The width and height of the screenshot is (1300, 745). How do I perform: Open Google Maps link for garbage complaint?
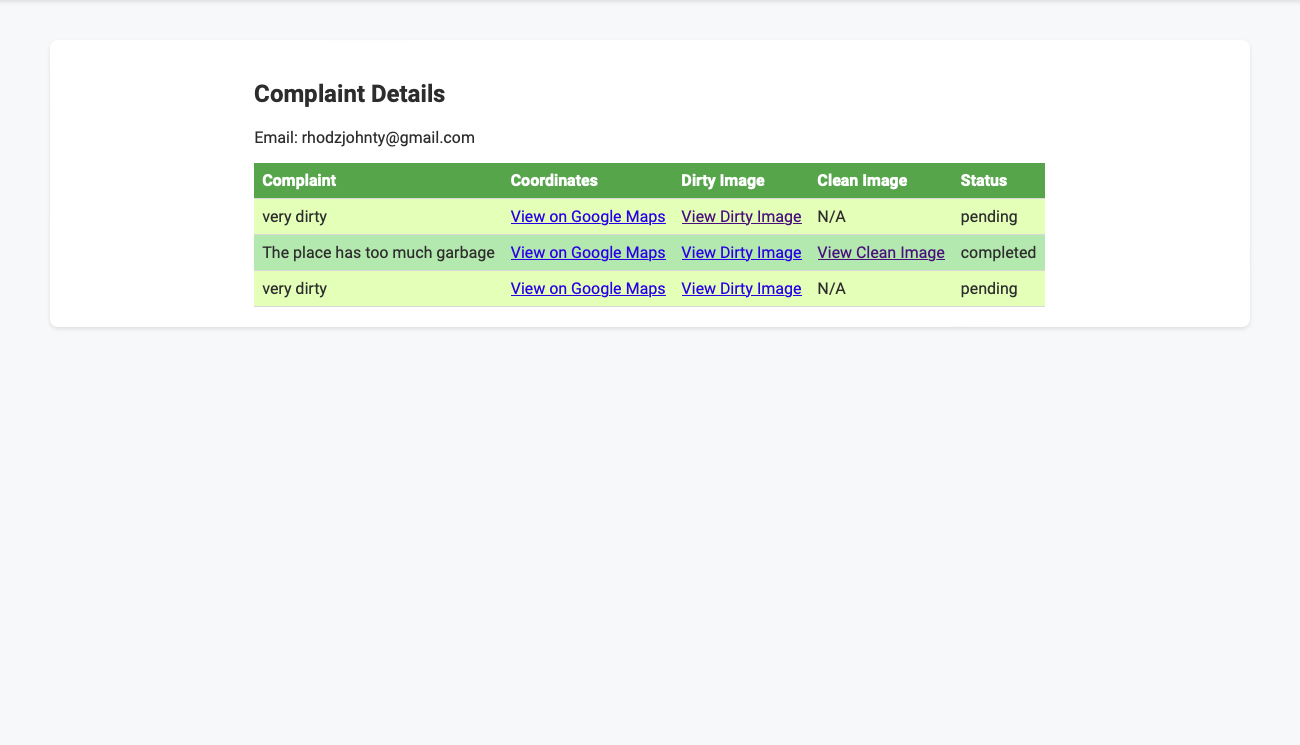tap(588, 252)
